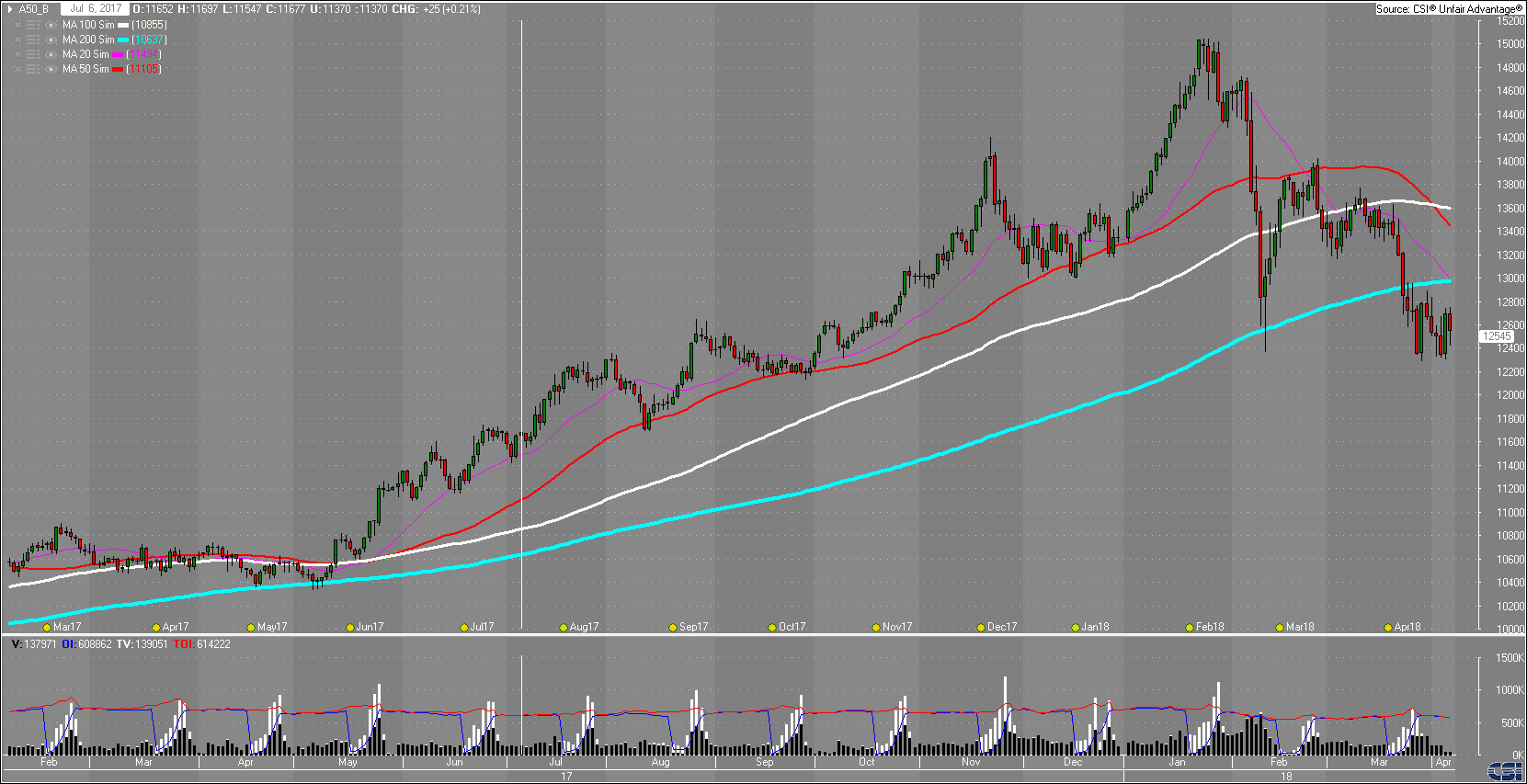1527x784 pixels.
Task: Select the MA 200 Sim label
Action: pos(88,40)
